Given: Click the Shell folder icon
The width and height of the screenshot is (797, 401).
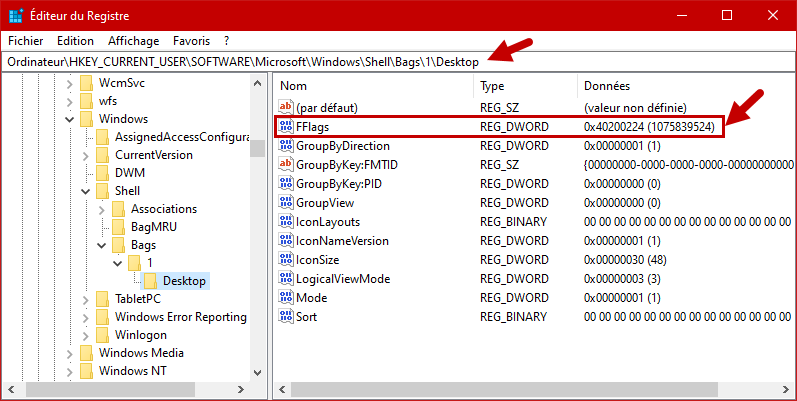Looking at the screenshot, I should (103, 191).
